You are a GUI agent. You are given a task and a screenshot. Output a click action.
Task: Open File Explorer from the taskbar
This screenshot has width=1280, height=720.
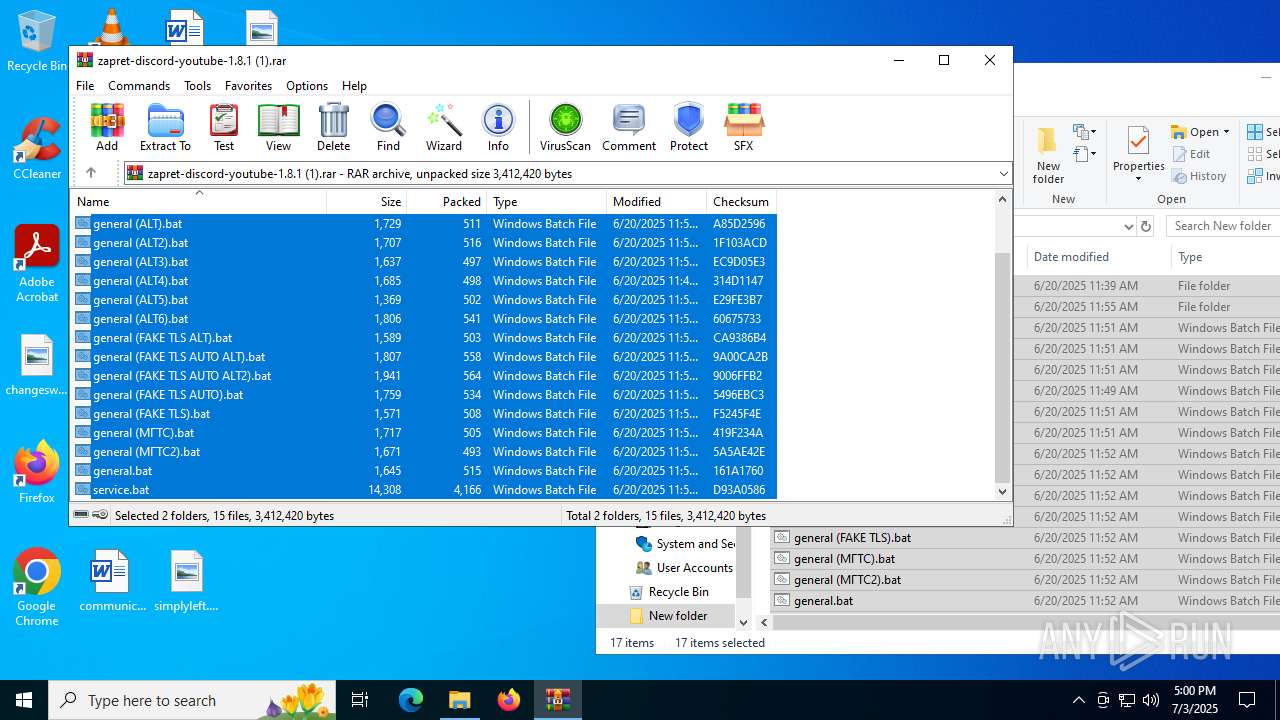pyautogui.click(x=460, y=700)
